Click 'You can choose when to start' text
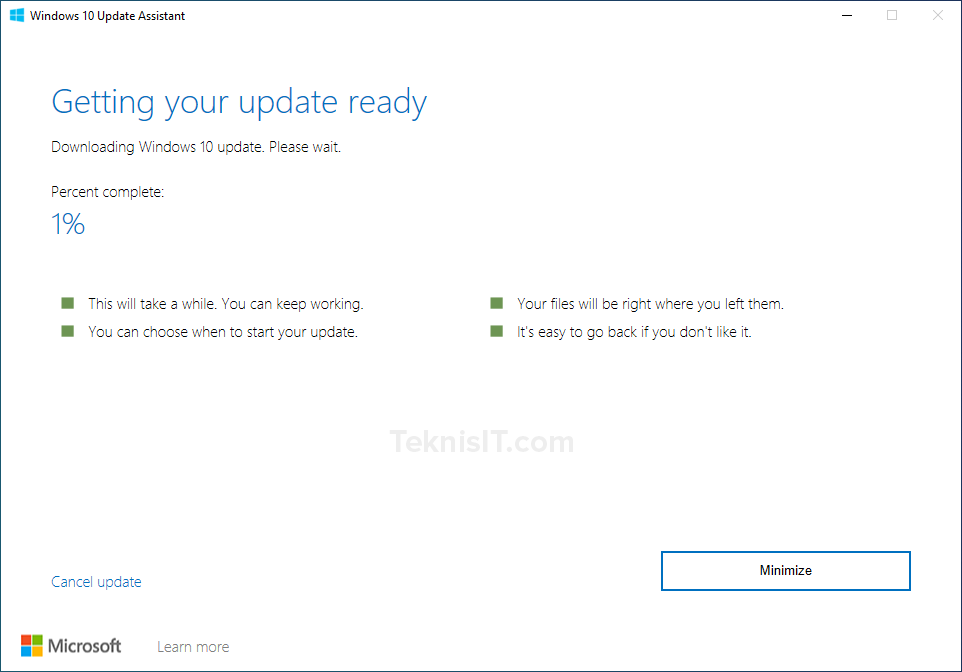Screen dimensions: 962x672 point(223,332)
